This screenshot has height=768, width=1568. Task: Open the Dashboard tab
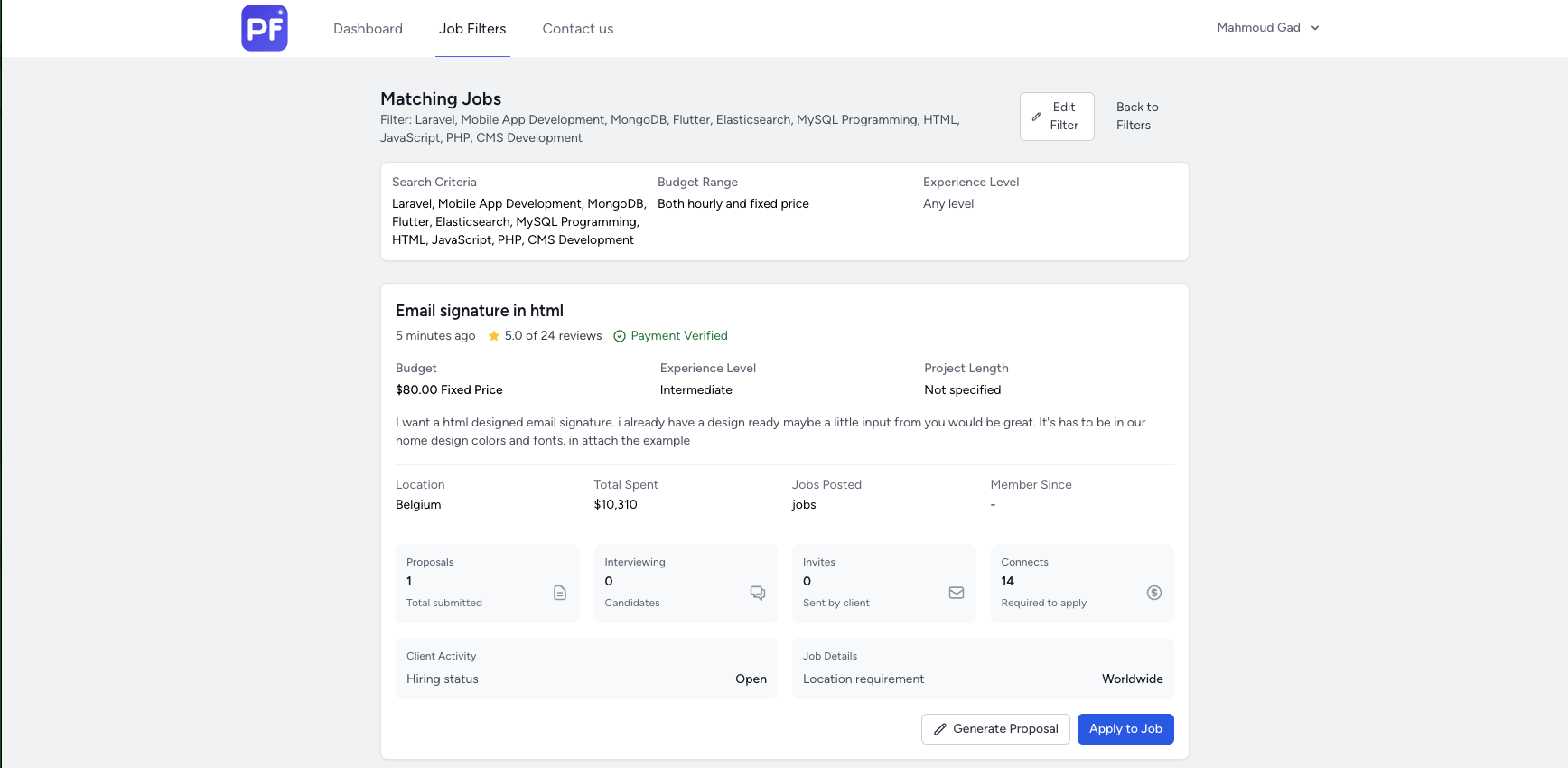(x=368, y=29)
